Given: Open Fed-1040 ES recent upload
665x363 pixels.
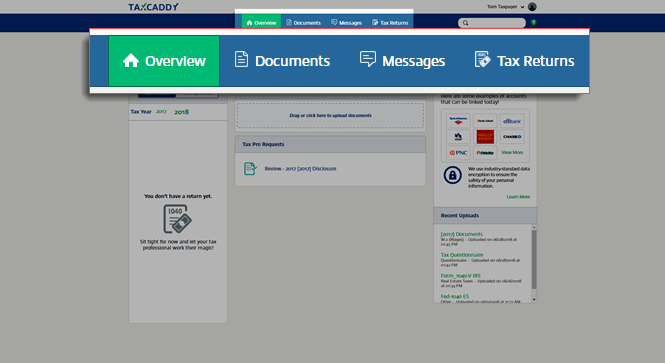Looking at the screenshot, I should [455, 296].
